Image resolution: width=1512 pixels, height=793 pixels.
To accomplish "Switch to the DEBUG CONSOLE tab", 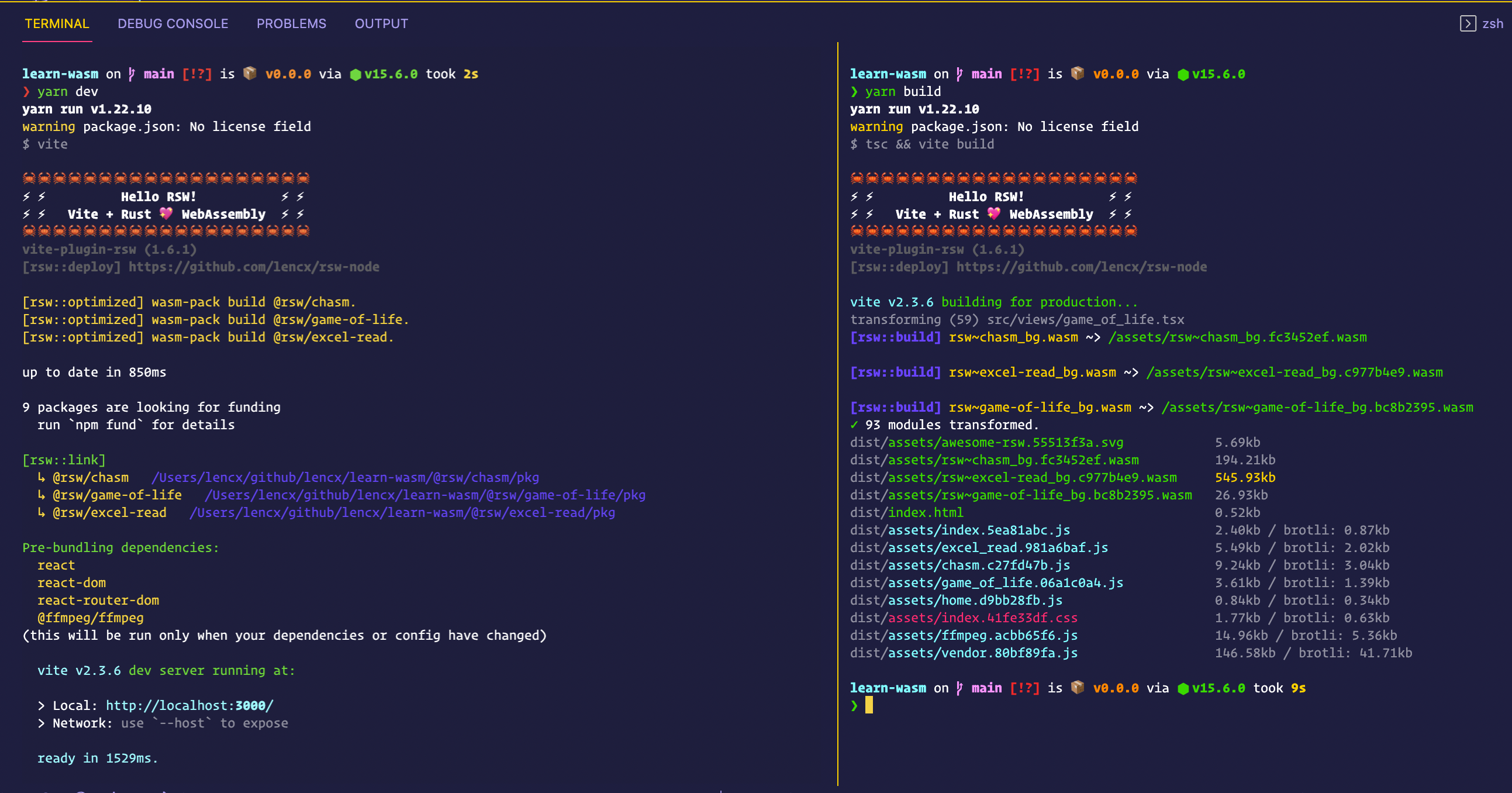I will point(173,23).
